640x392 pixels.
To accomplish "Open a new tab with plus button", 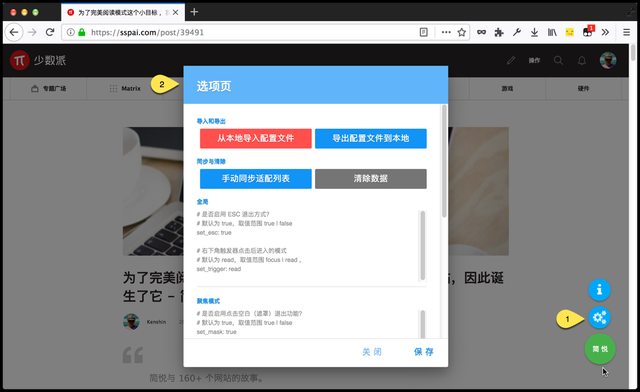I will point(194,12).
